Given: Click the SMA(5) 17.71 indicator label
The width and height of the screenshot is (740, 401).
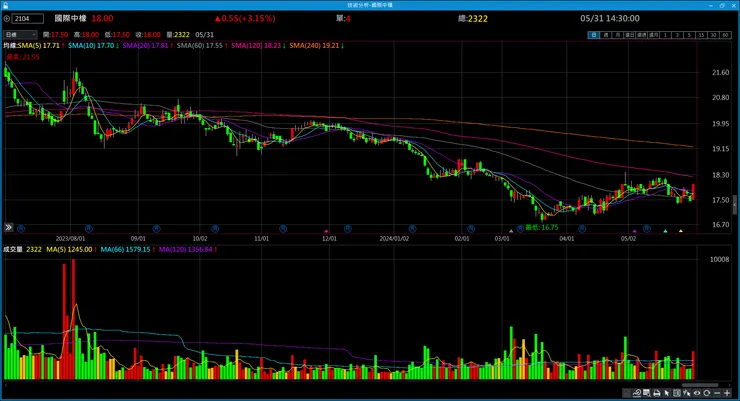Looking at the screenshot, I should pyautogui.click(x=39, y=45).
